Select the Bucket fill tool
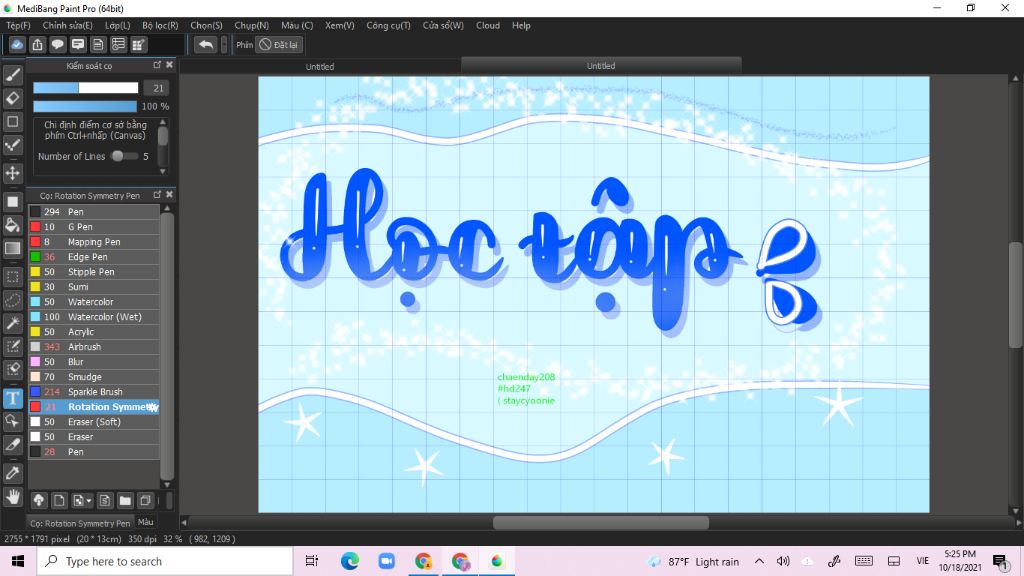 point(12,225)
